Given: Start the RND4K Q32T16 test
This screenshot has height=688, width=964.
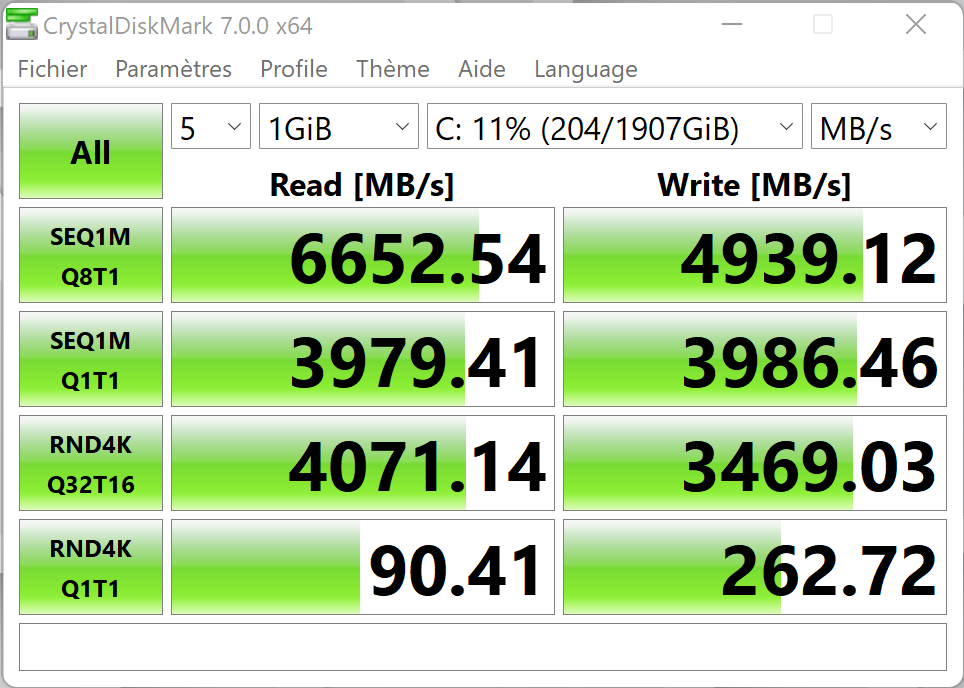Looking at the screenshot, I should (x=91, y=463).
